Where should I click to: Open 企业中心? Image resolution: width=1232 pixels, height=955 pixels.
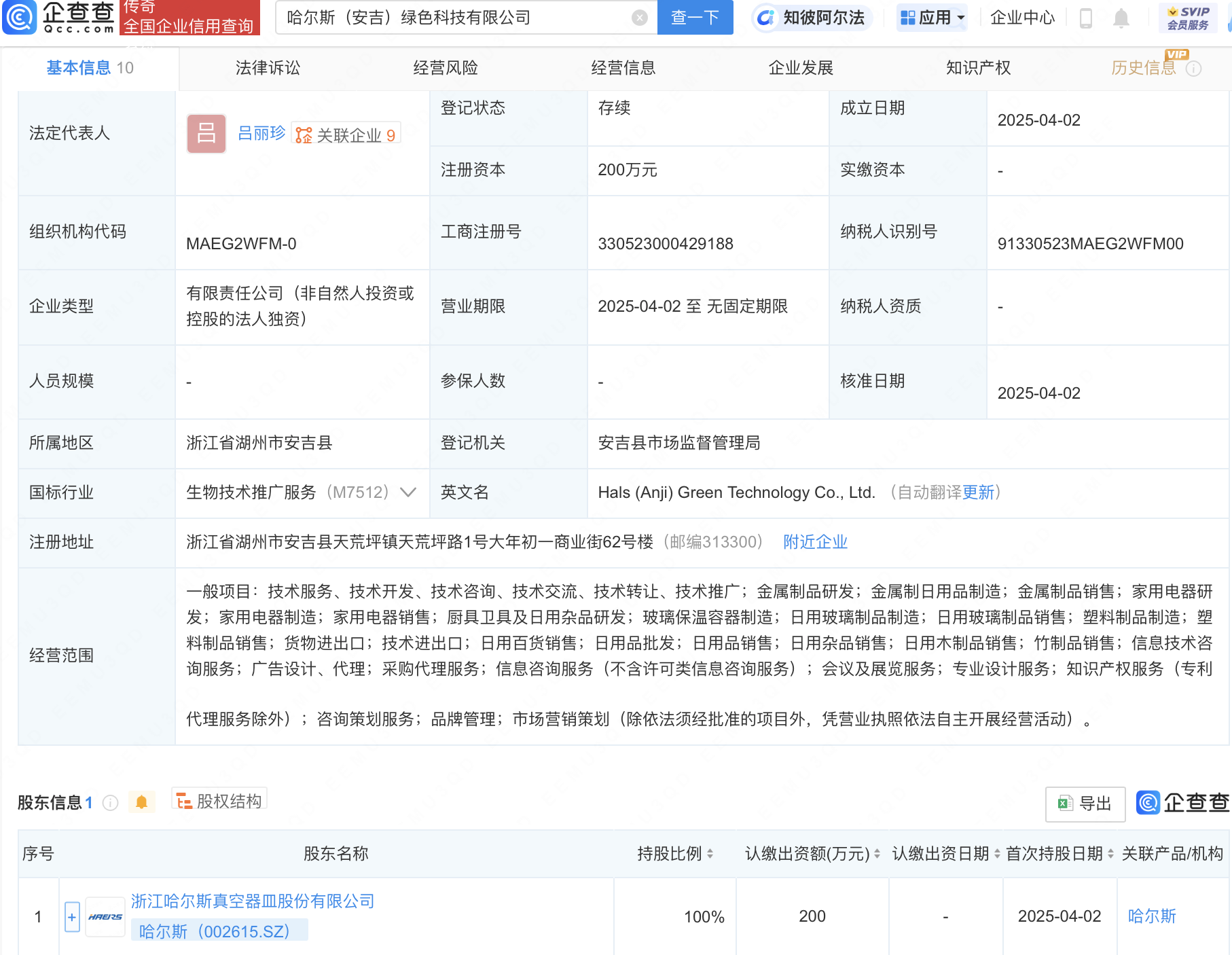point(1022,18)
